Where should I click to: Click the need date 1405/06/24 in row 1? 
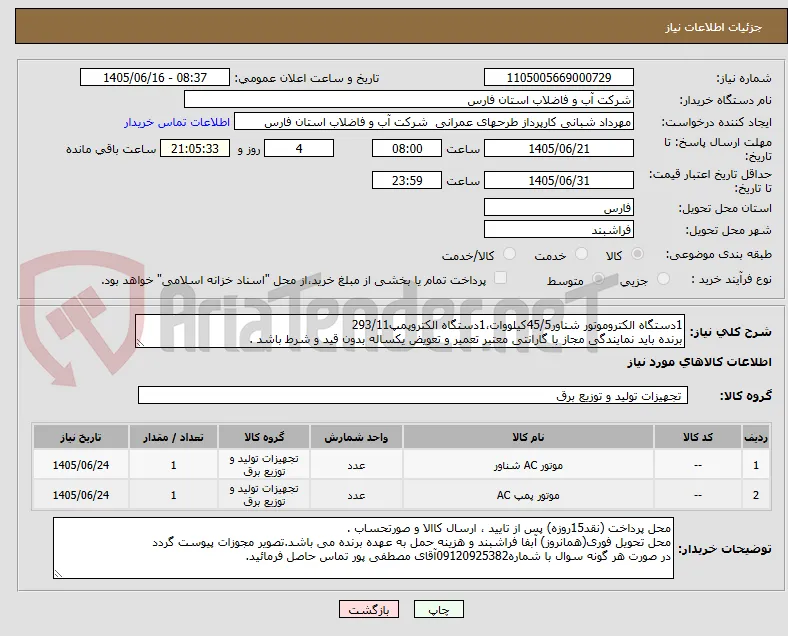(81, 465)
